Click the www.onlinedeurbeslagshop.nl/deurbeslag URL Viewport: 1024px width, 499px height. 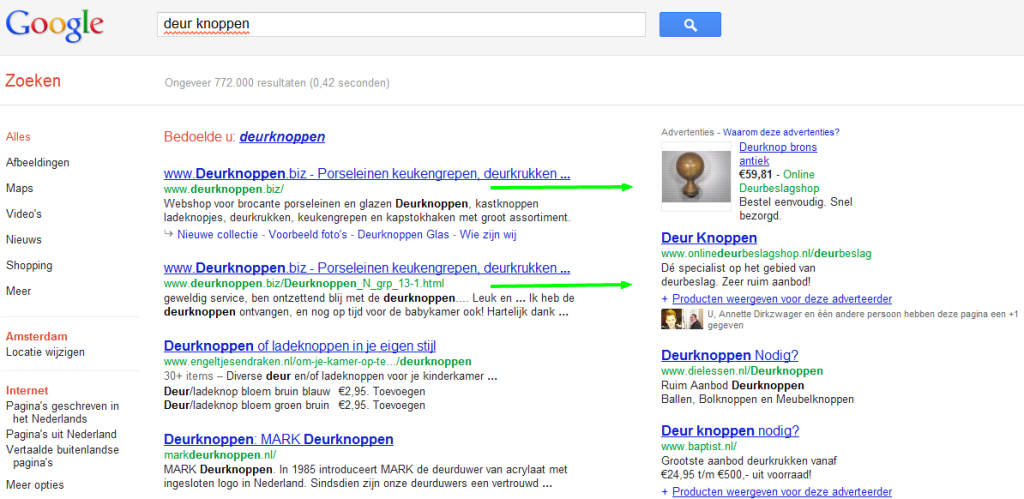(766, 253)
